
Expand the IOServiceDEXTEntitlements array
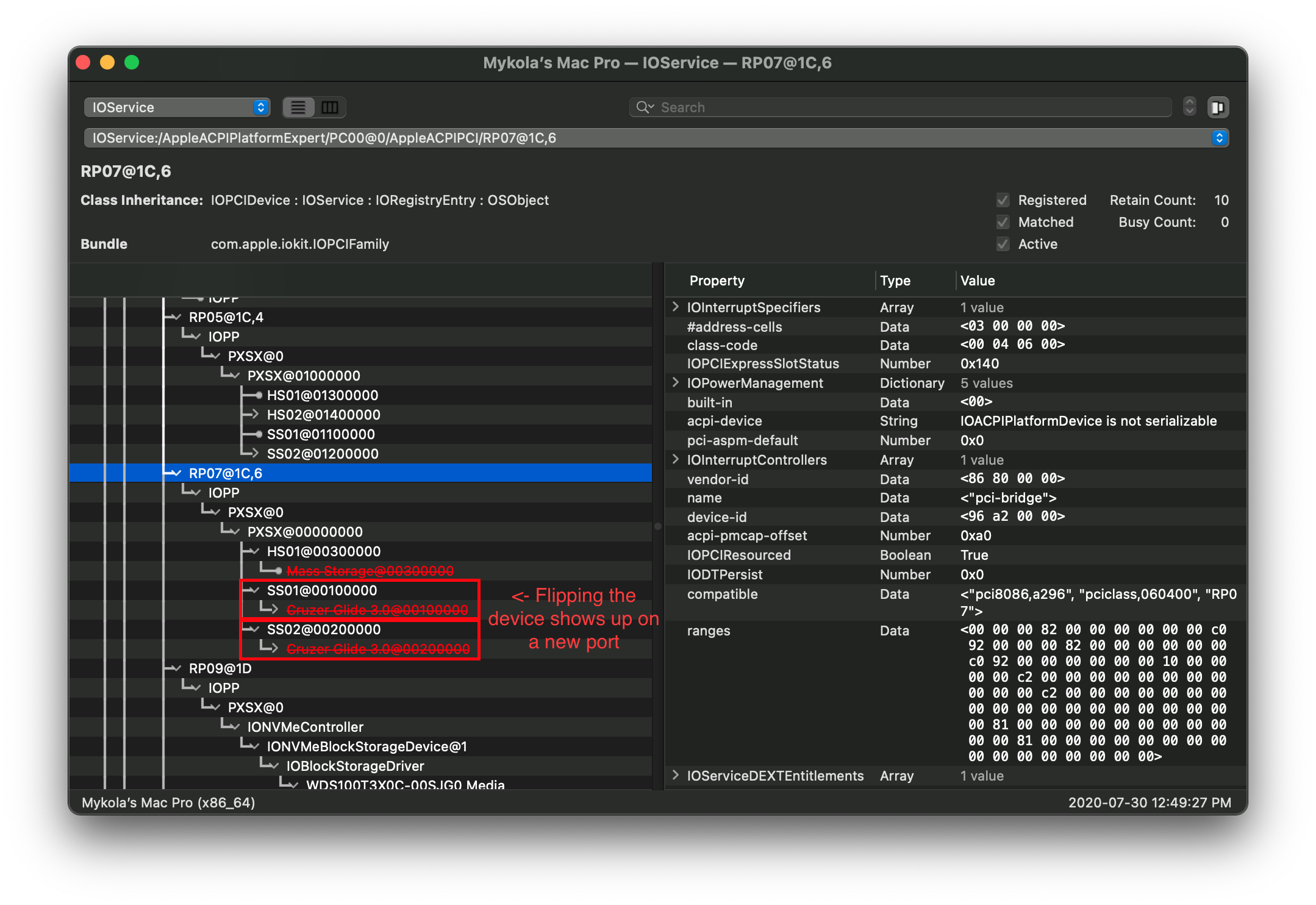point(675,775)
